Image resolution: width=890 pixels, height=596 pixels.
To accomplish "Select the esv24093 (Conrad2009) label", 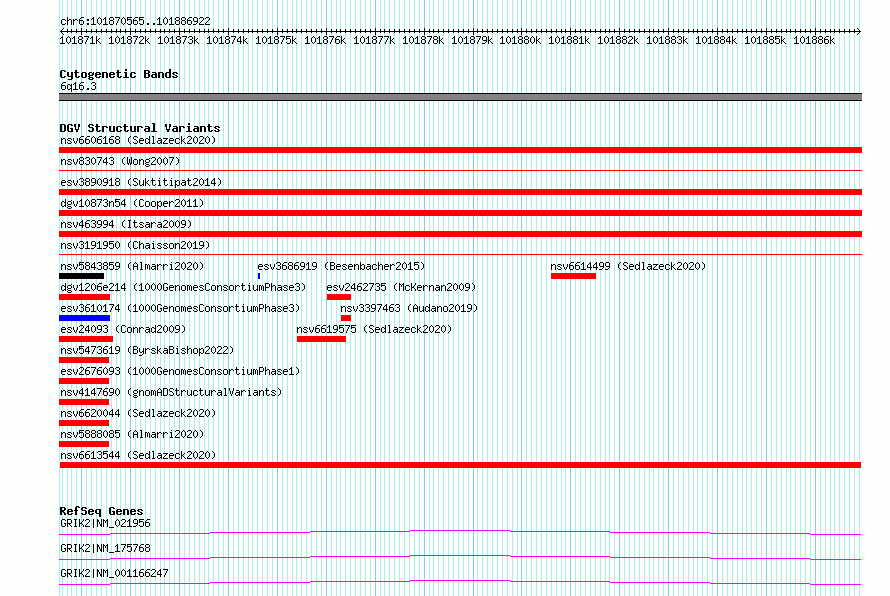I will pyautogui.click(x=123, y=329).
